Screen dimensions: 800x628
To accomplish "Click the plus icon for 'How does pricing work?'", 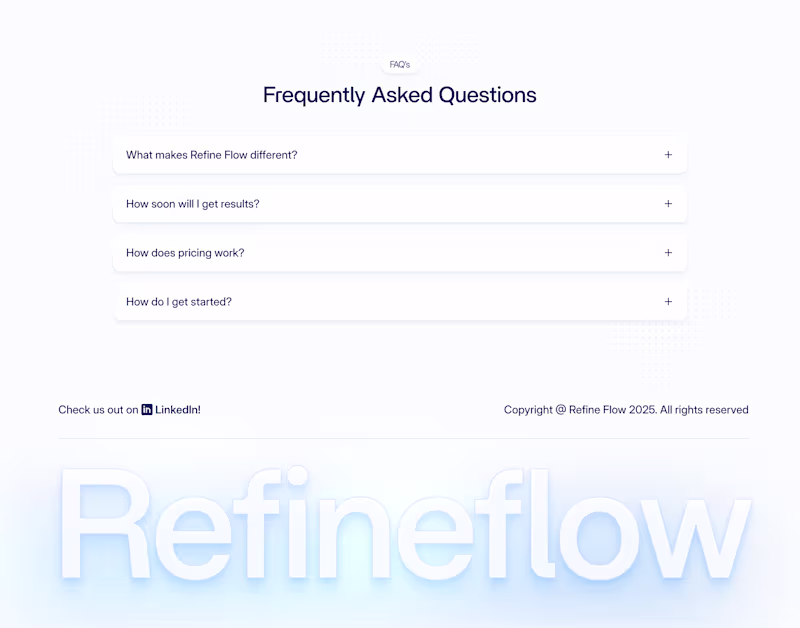I will (668, 253).
